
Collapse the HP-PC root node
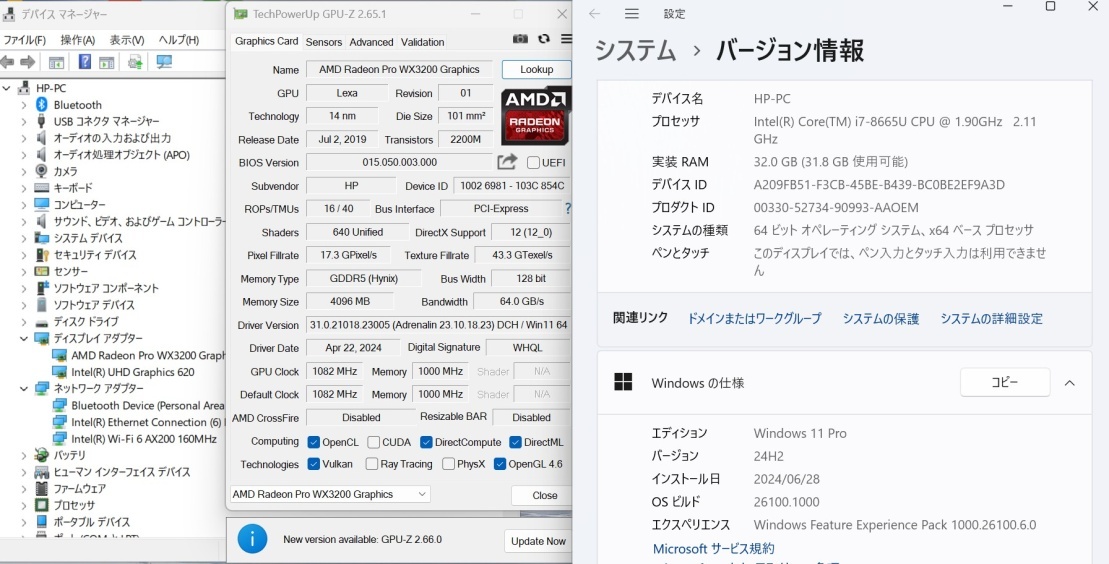coord(6,88)
